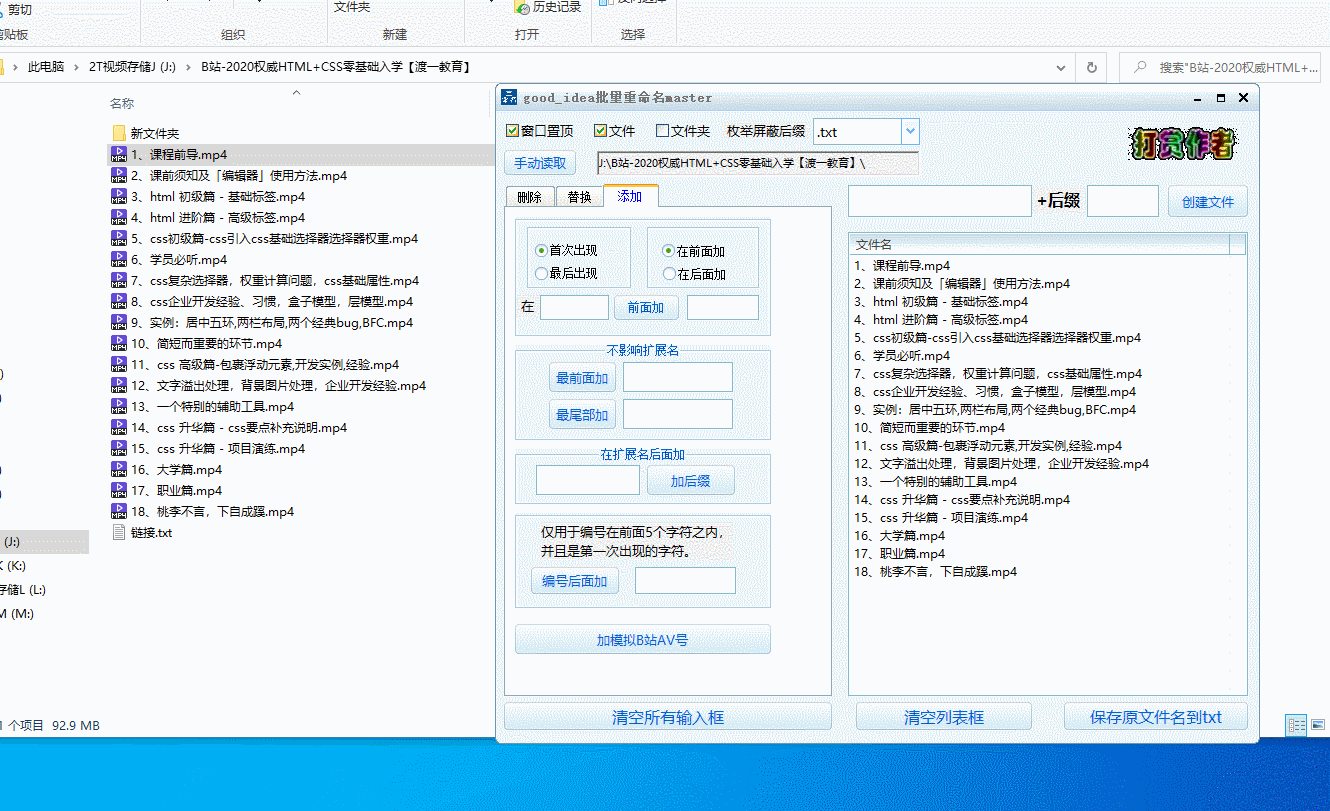Select 16、大学篇.mp4 in the rename list
The height and width of the screenshot is (811, 1330).
pyautogui.click(x=899, y=536)
